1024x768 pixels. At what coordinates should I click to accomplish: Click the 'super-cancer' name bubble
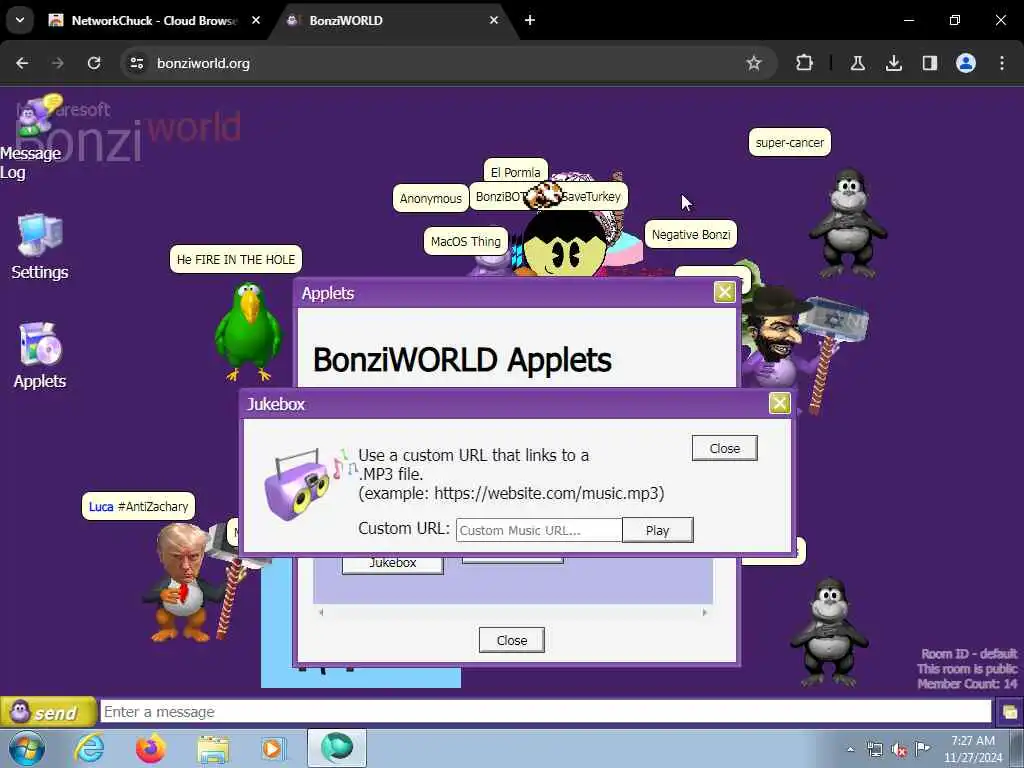pos(790,142)
